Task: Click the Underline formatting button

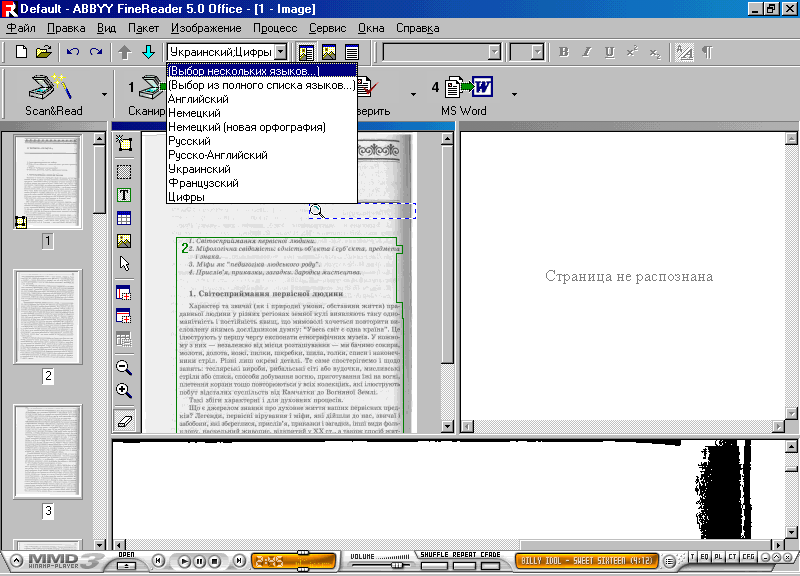Action: (x=609, y=52)
